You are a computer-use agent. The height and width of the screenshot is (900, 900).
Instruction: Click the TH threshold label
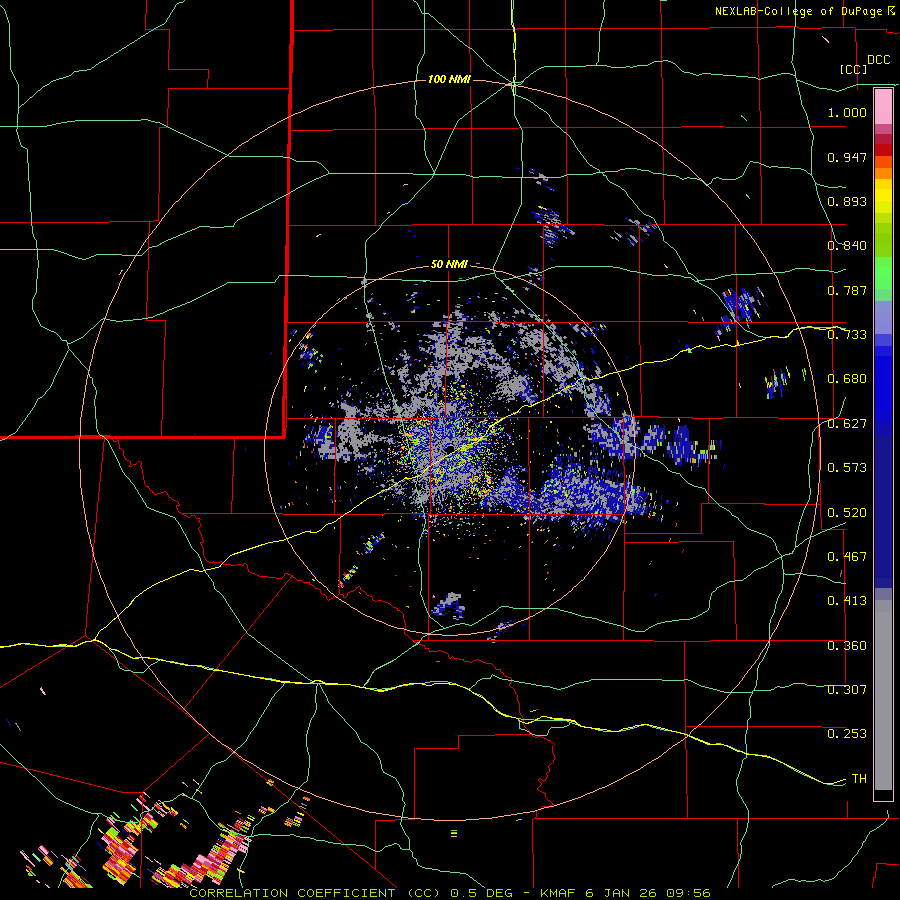click(859, 779)
